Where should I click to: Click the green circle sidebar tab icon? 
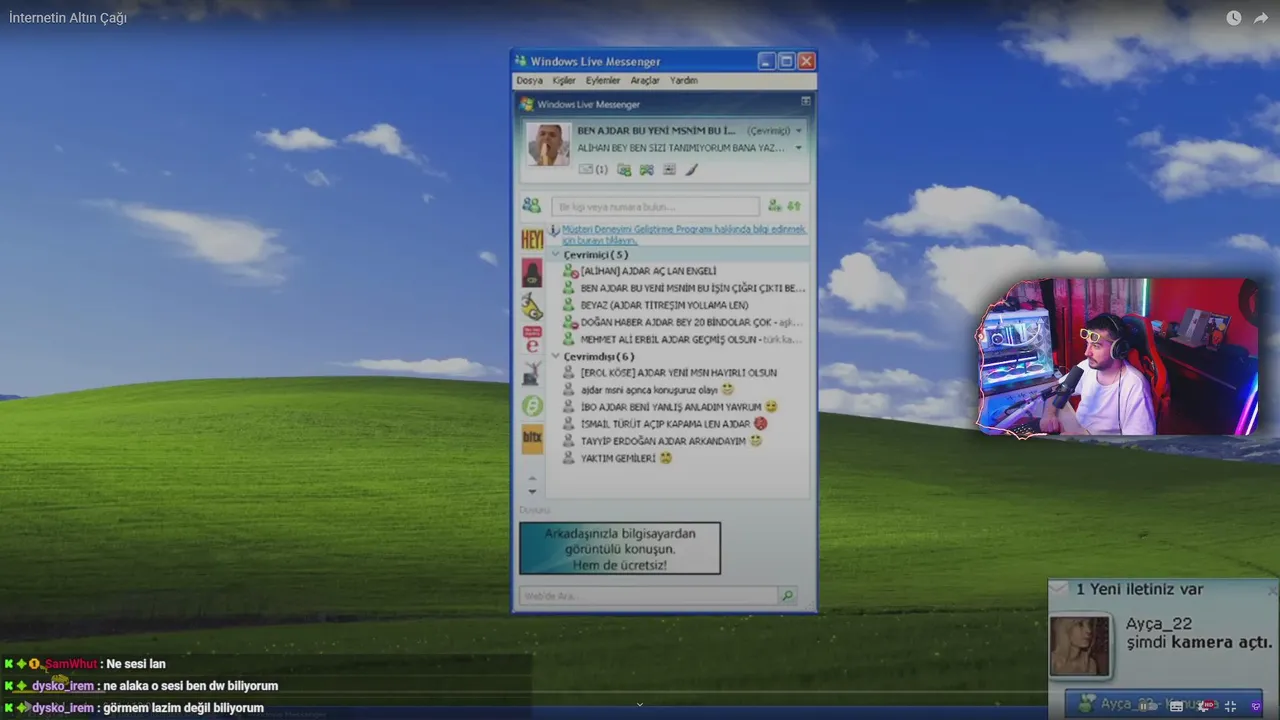[x=532, y=406]
